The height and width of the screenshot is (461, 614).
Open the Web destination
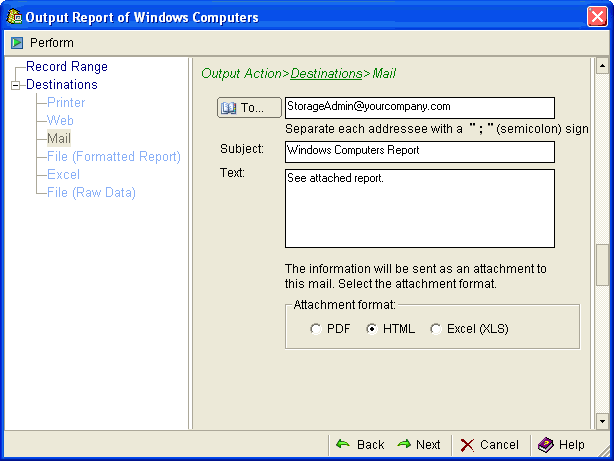(x=60, y=120)
